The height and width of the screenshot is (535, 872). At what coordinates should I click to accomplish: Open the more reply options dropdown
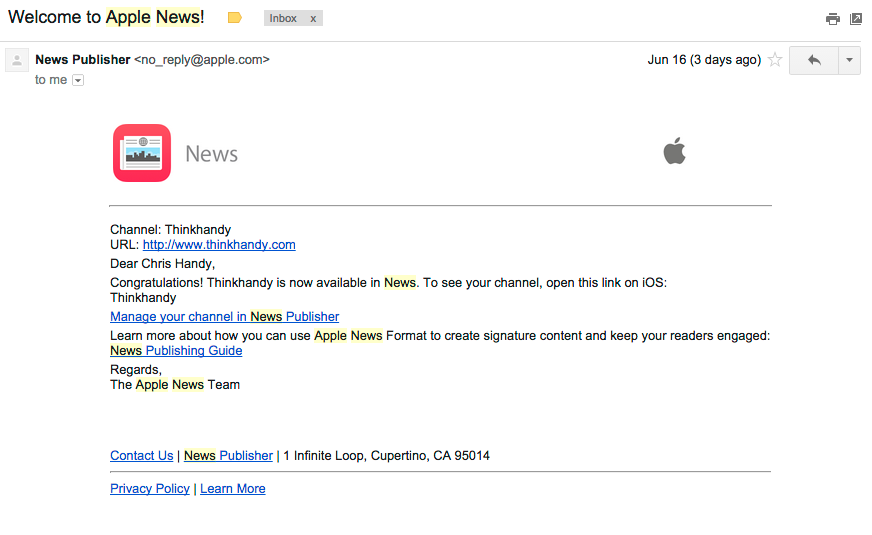click(849, 60)
